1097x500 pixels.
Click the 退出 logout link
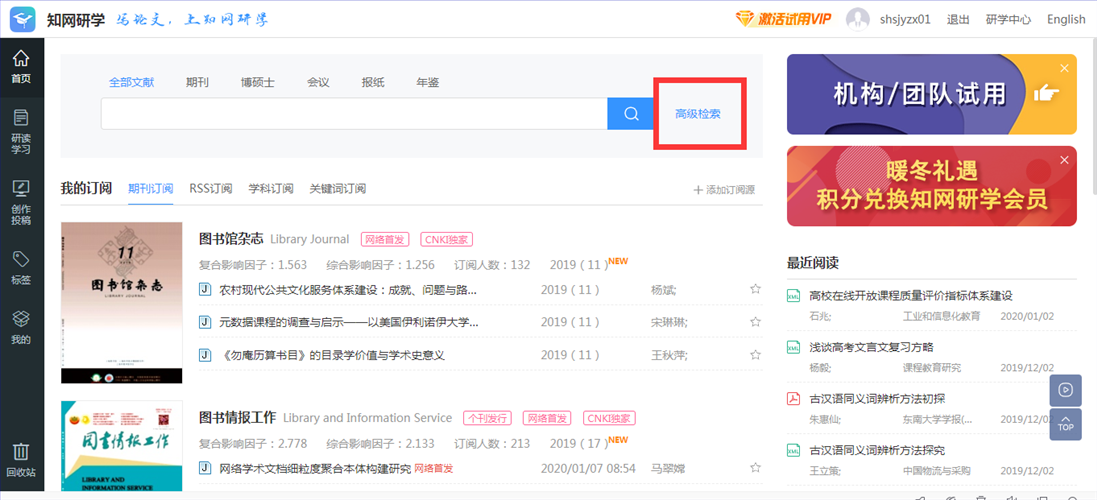coord(958,20)
